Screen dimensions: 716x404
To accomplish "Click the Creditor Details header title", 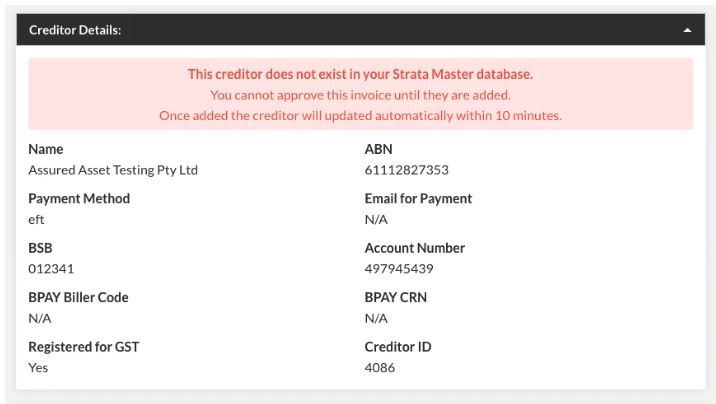I will click(x=75, y=30).
